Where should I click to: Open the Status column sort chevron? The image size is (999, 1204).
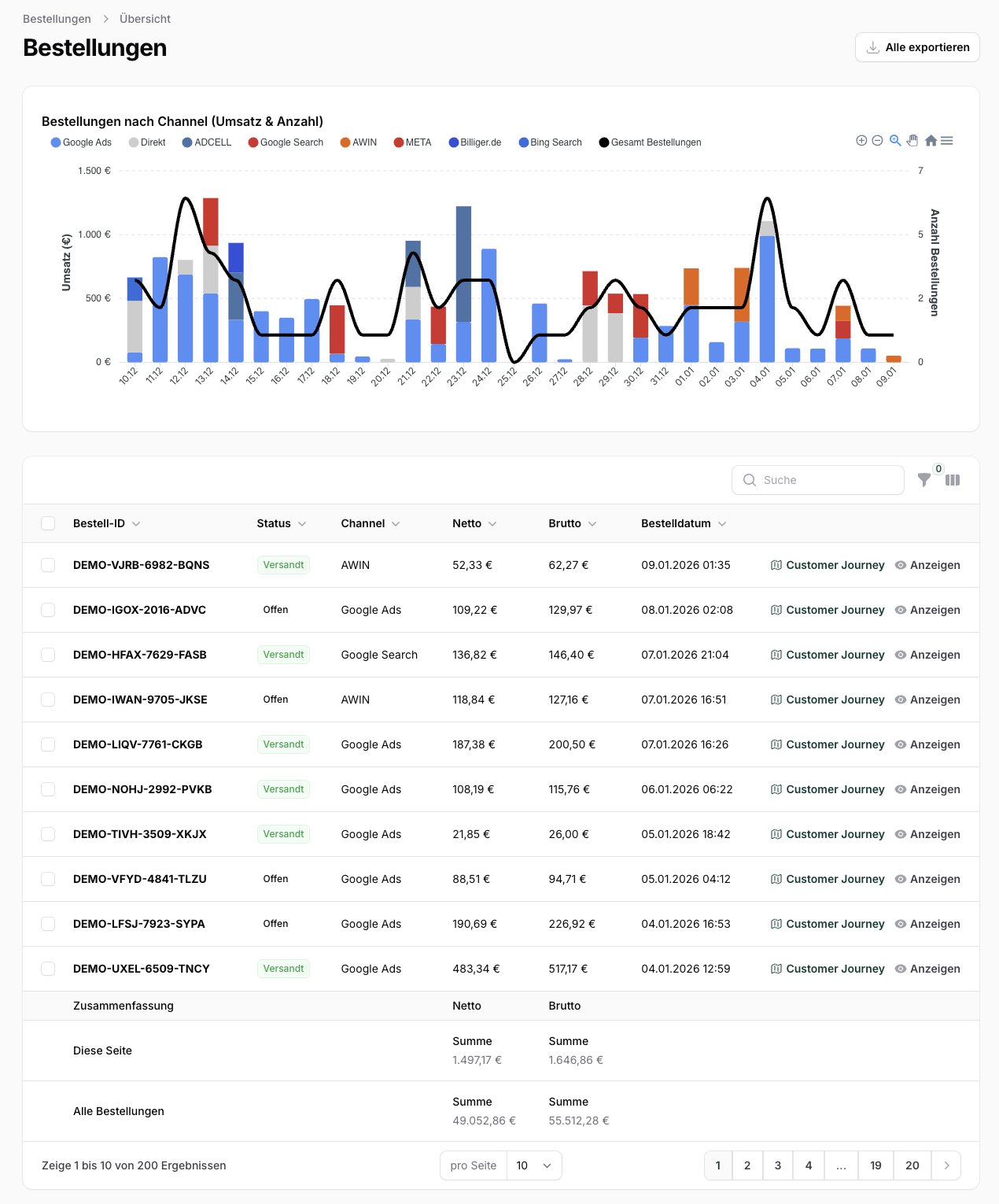point(302,524)
